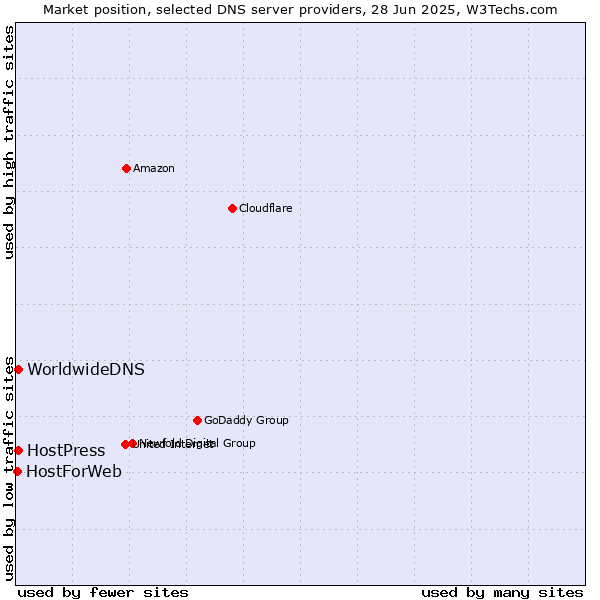Click the chart title mentioning W3Techs.com
Viewport: 600px width, 600px height.
click(300, 10)
